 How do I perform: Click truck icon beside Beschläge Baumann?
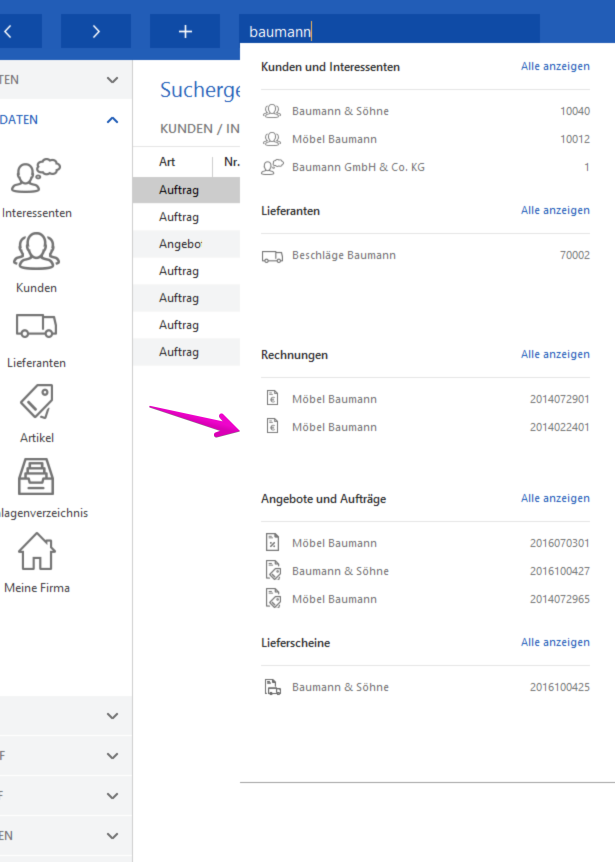[272, 256]
